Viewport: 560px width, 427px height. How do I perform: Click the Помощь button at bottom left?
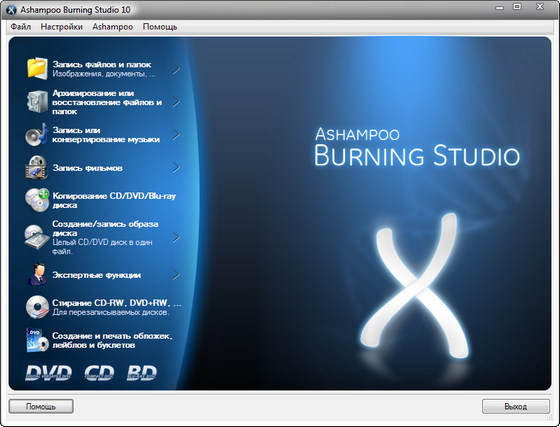(41, 406)
